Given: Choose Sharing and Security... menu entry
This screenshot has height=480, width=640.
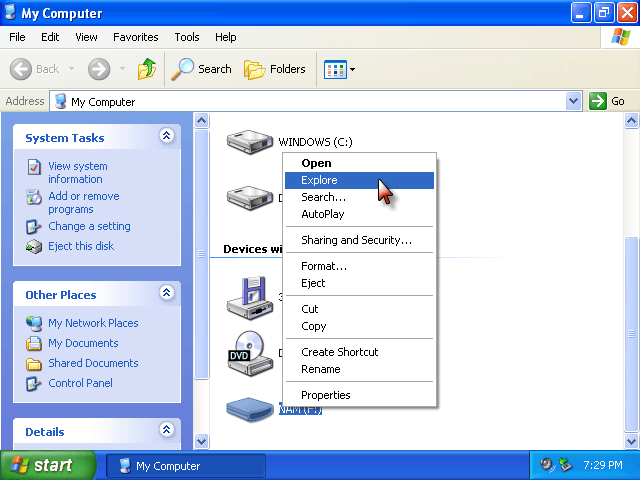Looking at the screenshot, I should click(x=359, y=240).
